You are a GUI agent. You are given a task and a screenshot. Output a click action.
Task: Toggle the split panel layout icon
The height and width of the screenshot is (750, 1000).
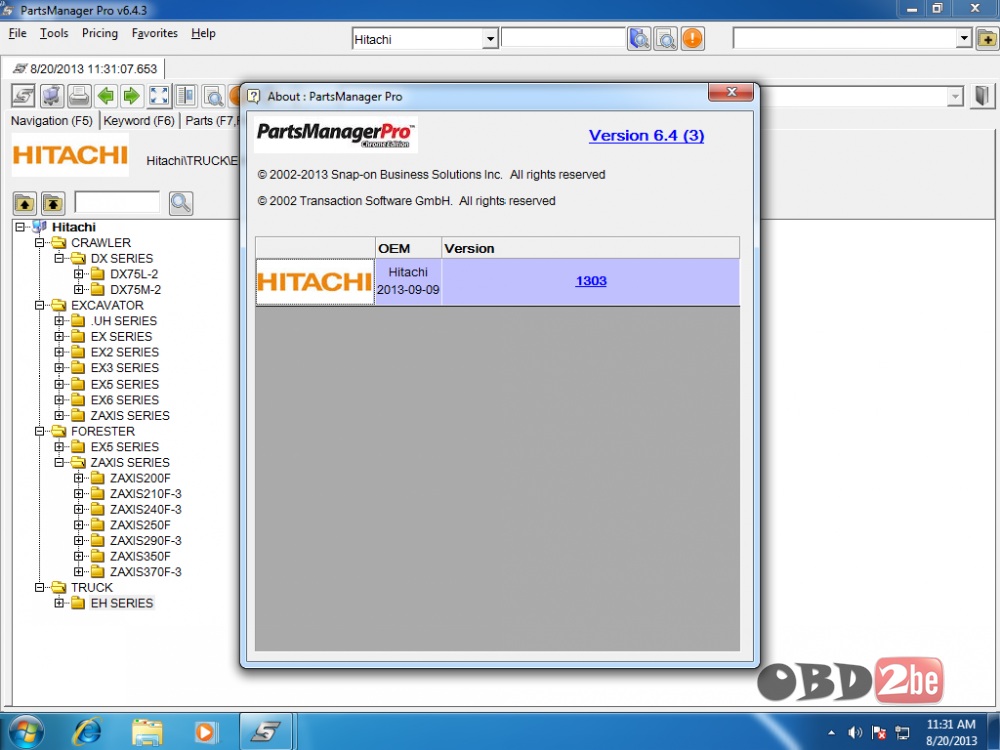click(186, 96)
